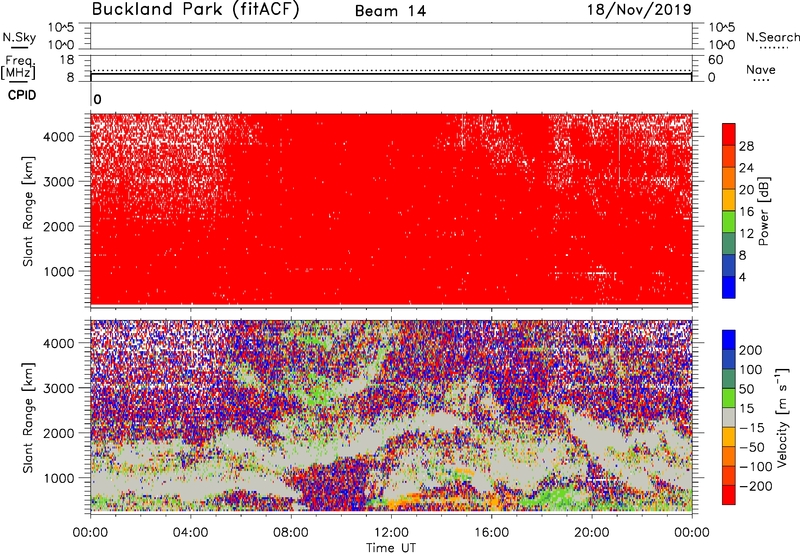Click the 2000 km tick of the power panel
The image size is (800, 554).
pyautogui.click(x=59, y=226)
